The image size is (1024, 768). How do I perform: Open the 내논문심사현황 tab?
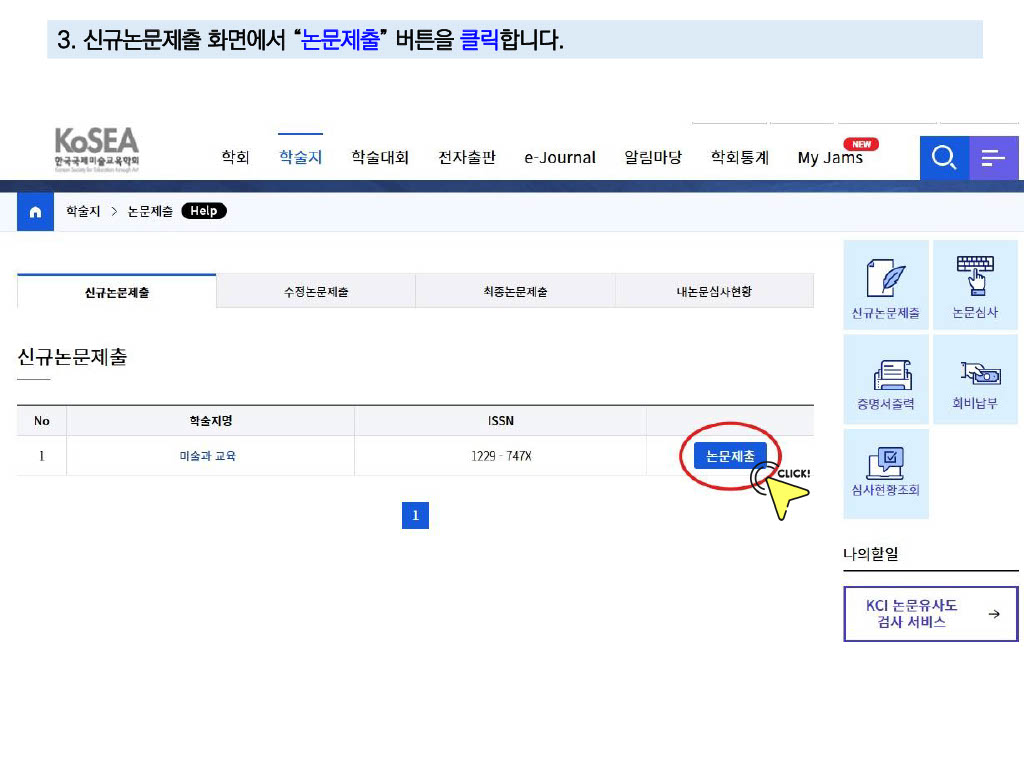714,292
